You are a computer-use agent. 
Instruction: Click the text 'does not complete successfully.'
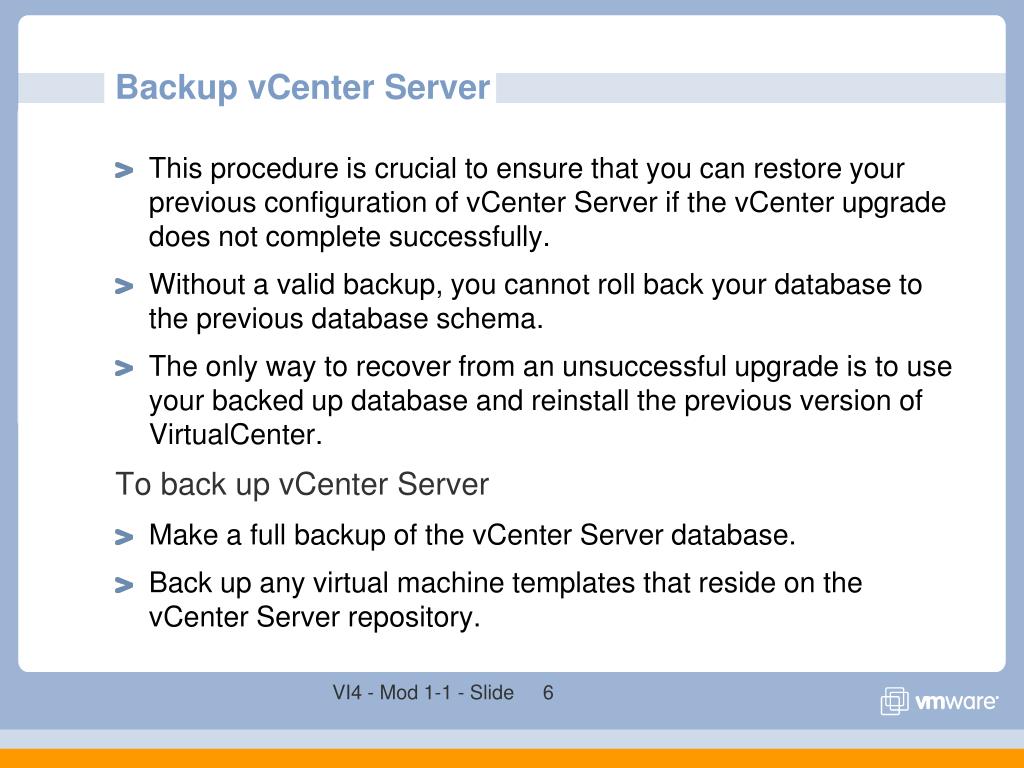click(x=349, y=236)
